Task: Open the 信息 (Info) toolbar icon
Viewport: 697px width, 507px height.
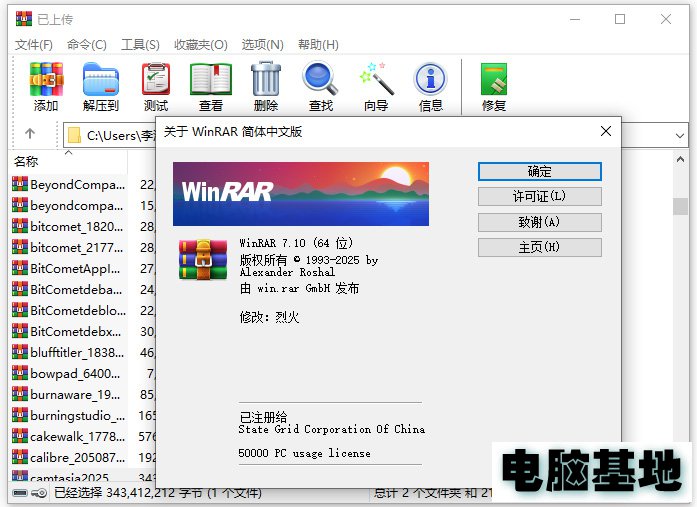Action: click(430, 80)
